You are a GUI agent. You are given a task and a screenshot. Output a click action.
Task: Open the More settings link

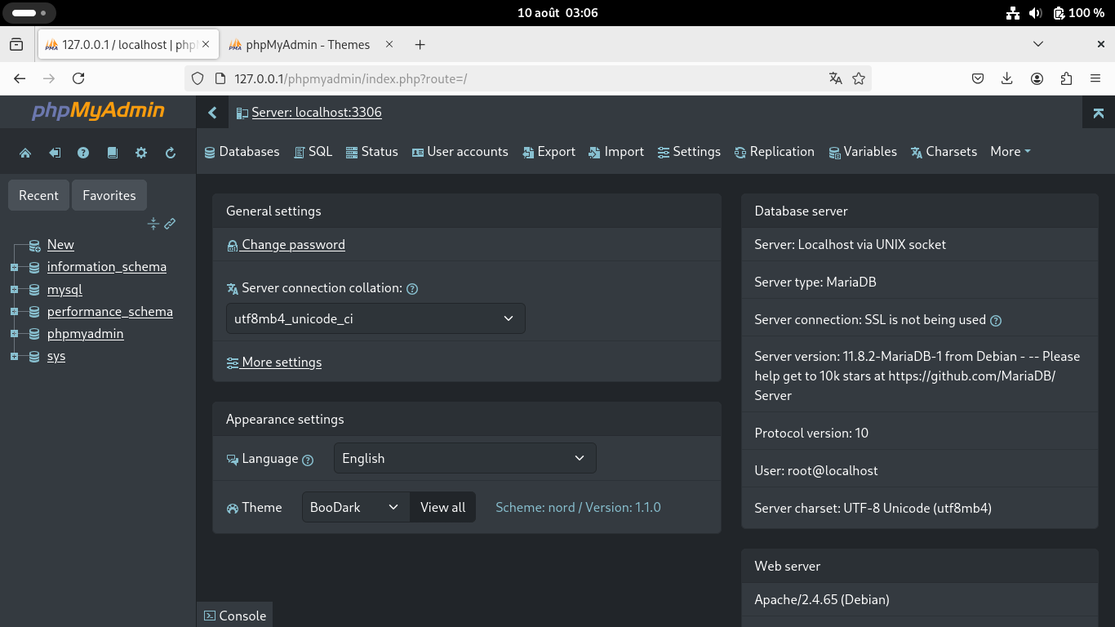pos(274,362)
